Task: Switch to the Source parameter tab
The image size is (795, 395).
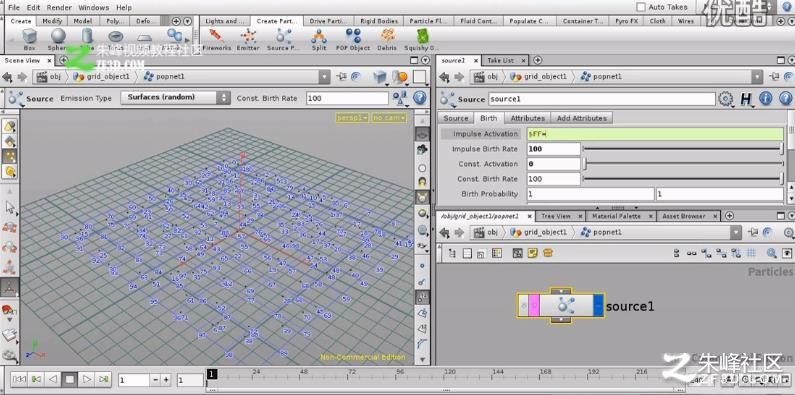Action: (x=456, y=118)
